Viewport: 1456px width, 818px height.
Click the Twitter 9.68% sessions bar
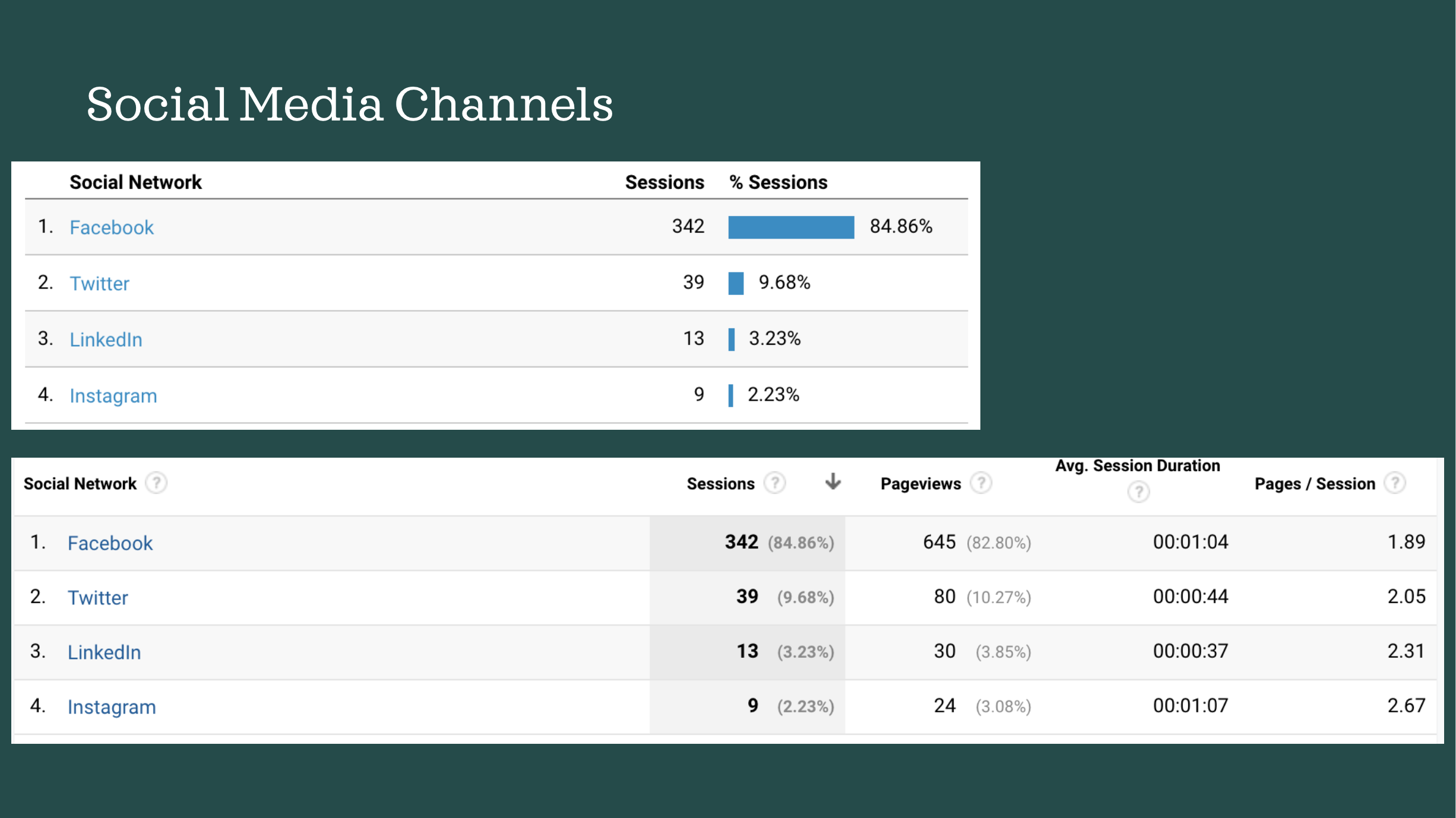point(736,283)
